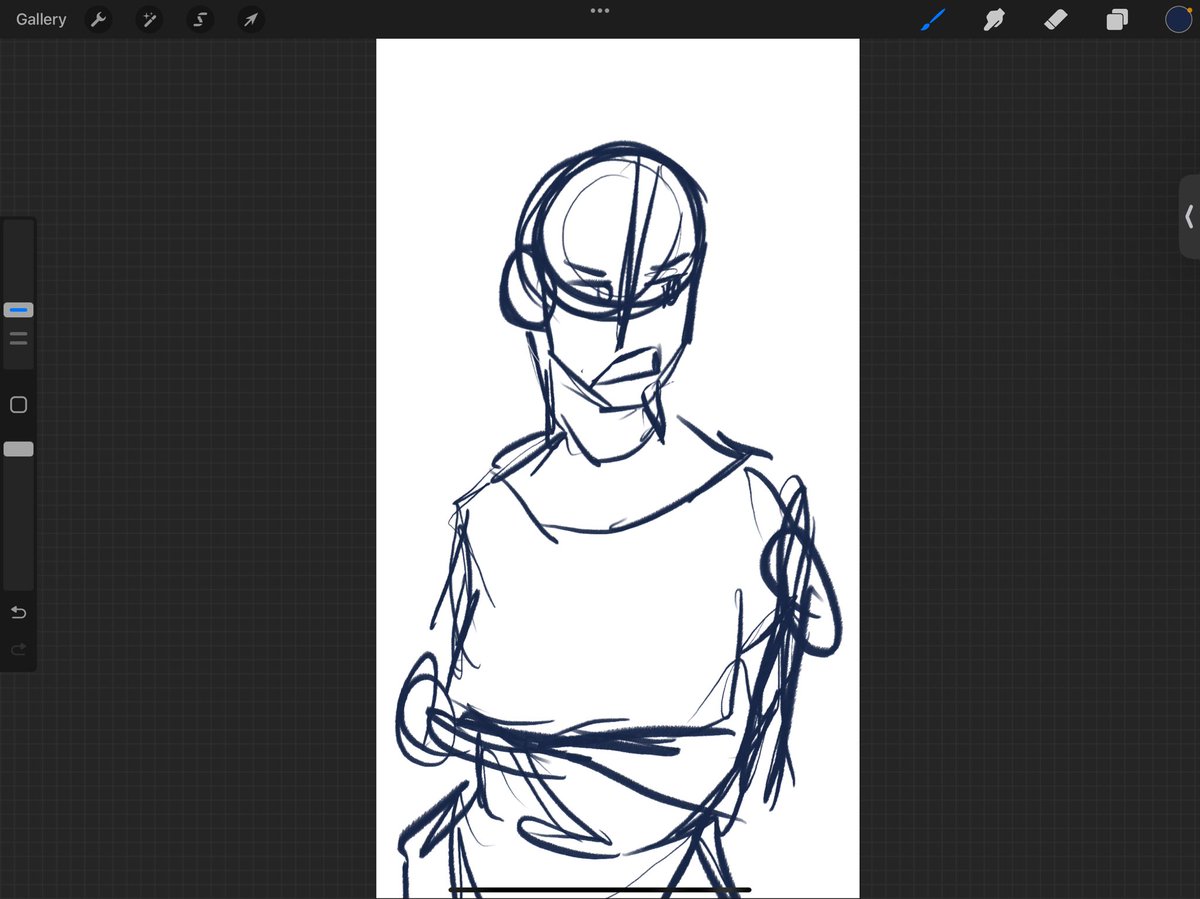Tap the three-dot multitasking menu
The height and width of the screenshot is (899, 1200).
pos(600,11)
